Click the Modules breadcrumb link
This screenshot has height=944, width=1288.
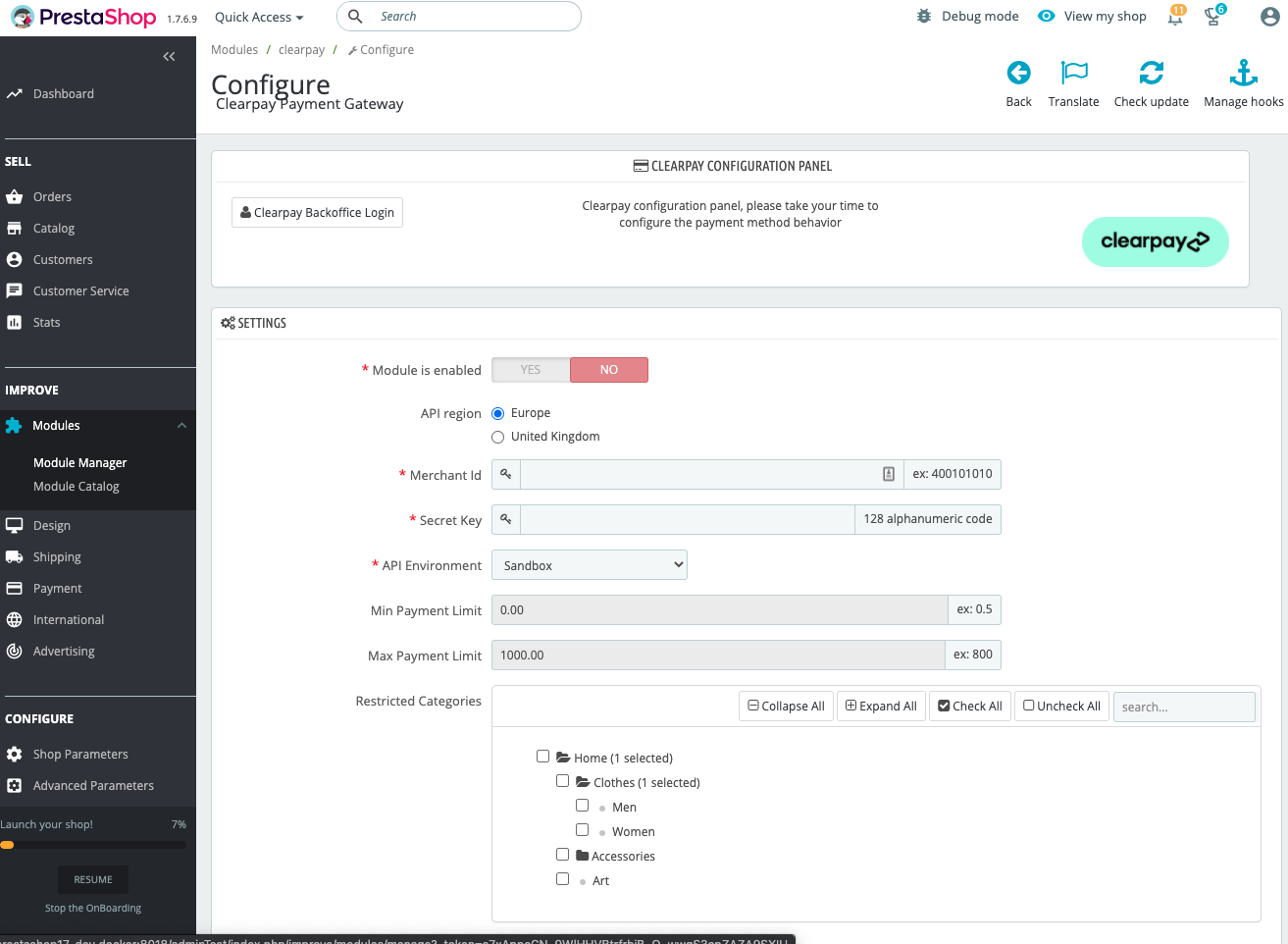(x=234, y=50)
